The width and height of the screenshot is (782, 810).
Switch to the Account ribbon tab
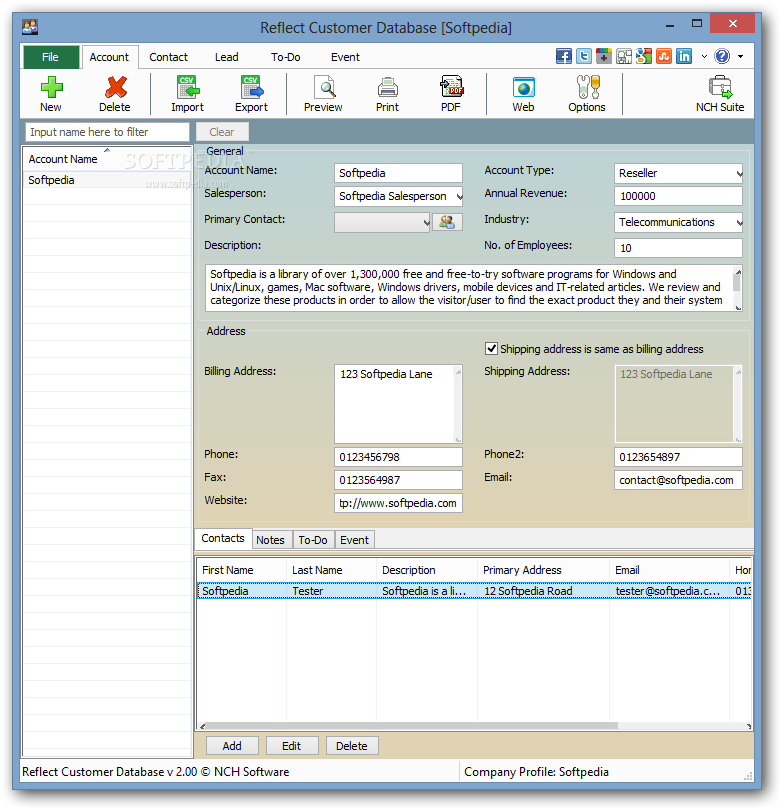[x=109, y=57]
